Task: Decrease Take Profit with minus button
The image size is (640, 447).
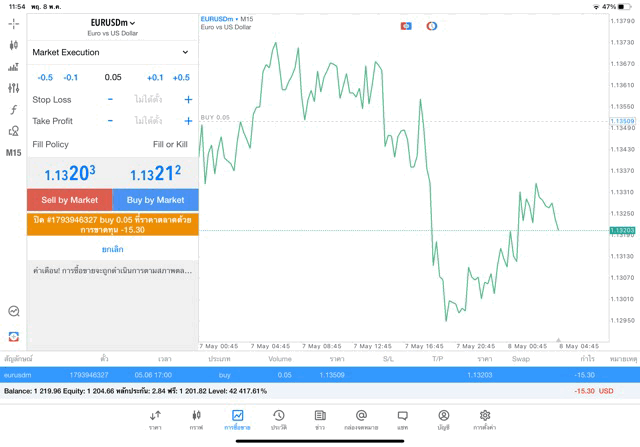Action: pos(110,121)
